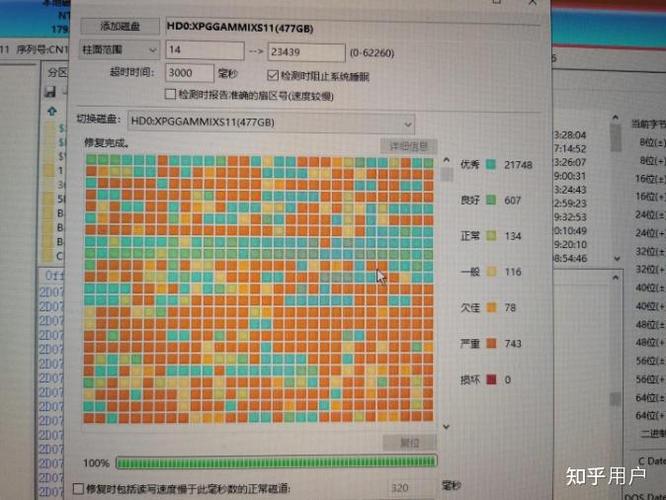
Task: Click the background file list scroll-up arrow
Action: tap(615, 118)
